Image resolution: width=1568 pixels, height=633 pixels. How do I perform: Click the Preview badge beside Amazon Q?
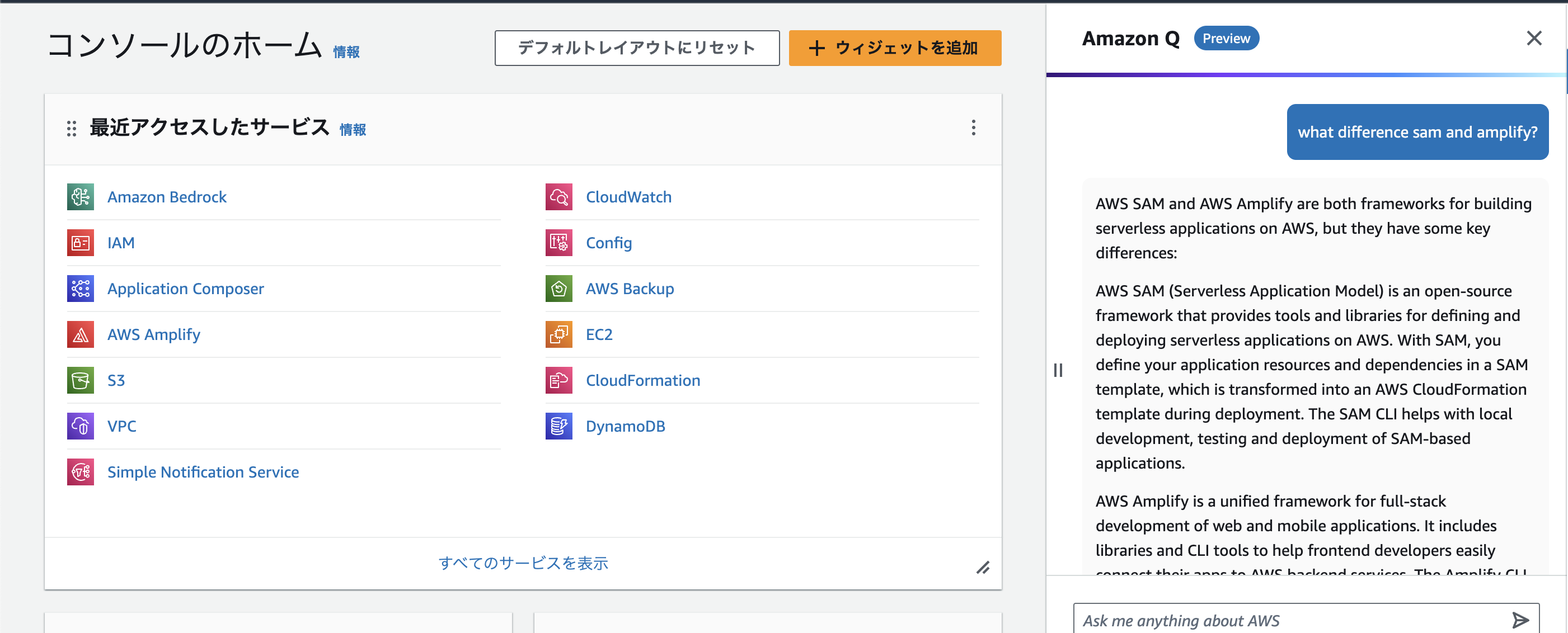(x=1226, y=39)
